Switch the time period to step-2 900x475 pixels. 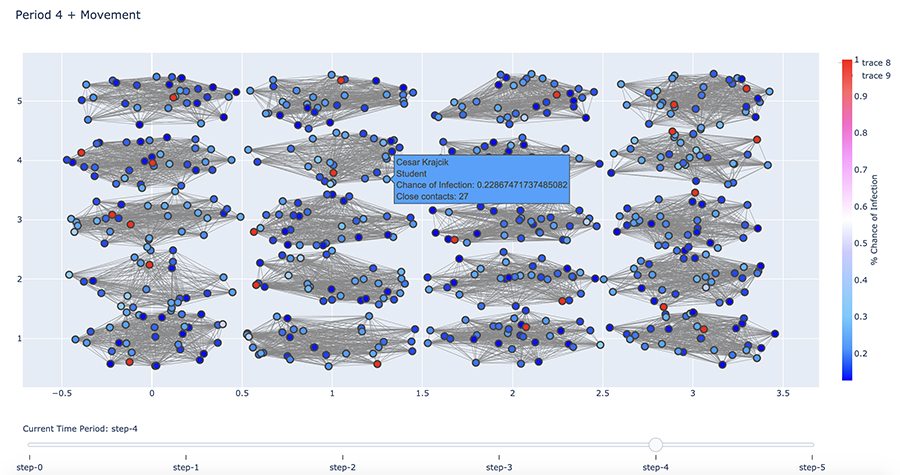(x=342, y=467)
